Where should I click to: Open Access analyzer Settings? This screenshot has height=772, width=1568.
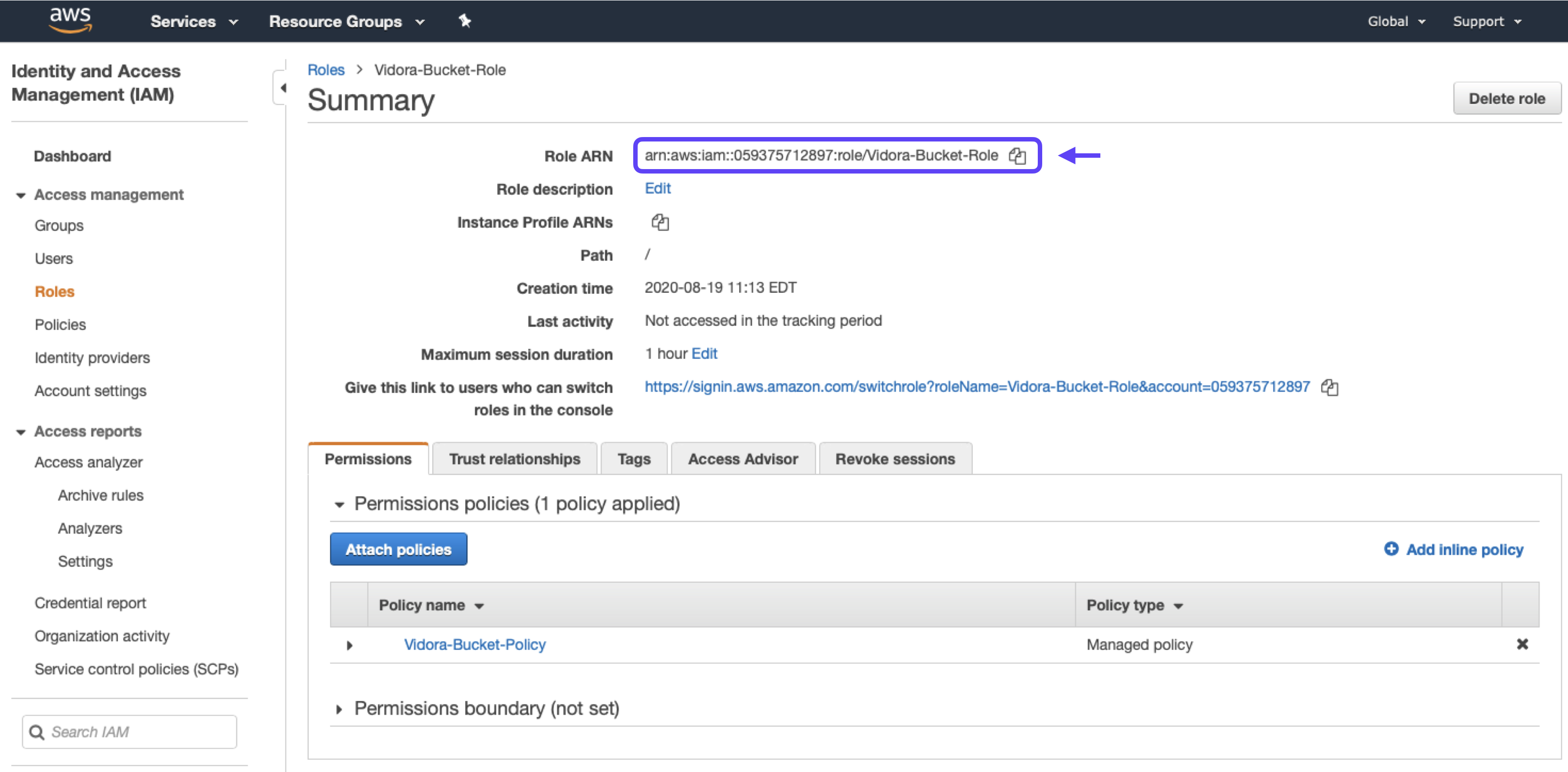(85, 562)
